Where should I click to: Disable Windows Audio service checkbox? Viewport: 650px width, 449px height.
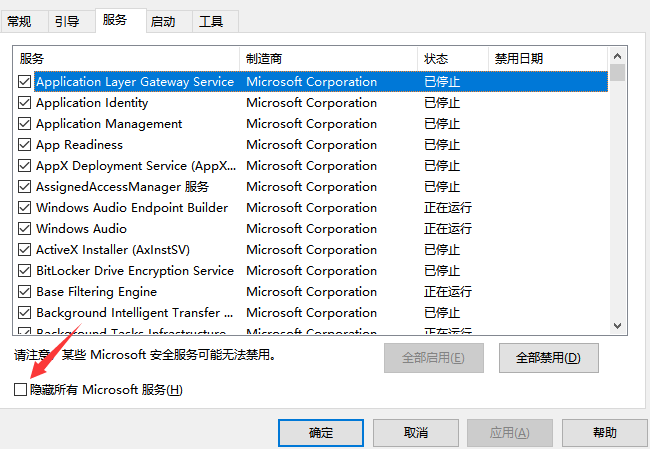25,229
